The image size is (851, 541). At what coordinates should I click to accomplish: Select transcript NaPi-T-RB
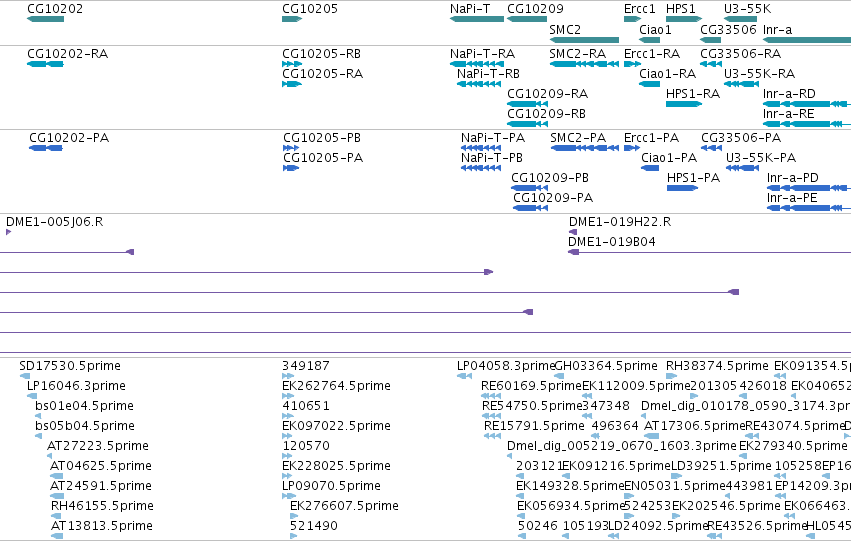[x=488, y=74]
